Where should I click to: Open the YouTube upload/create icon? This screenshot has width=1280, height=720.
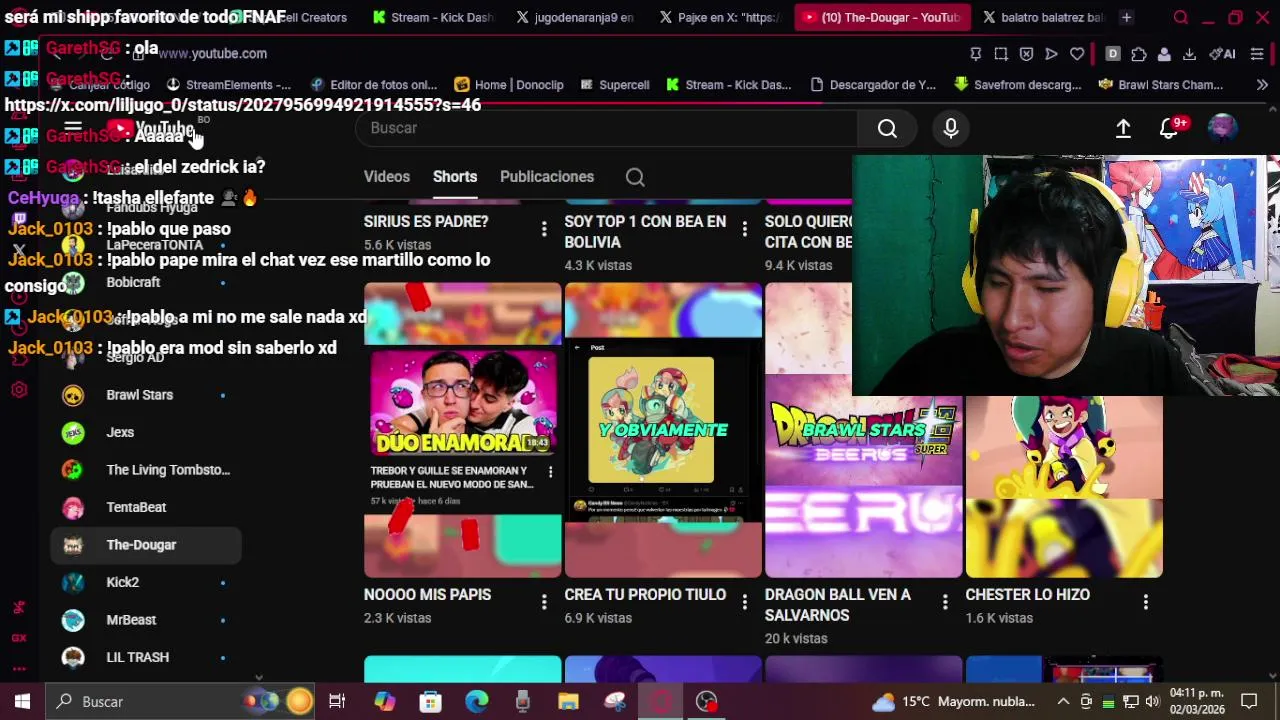[1123, 128]
